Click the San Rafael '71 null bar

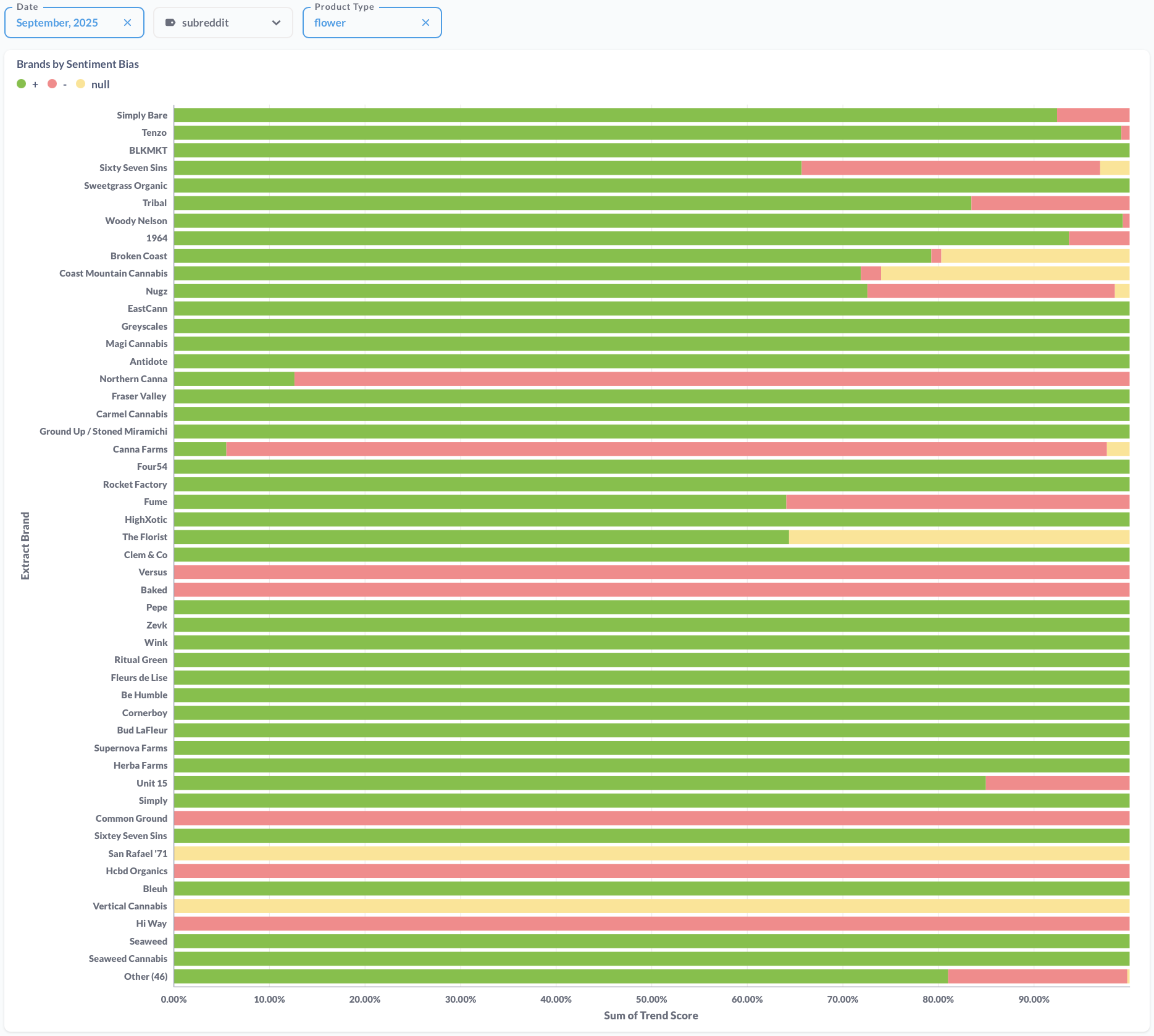tap(651, 854)
